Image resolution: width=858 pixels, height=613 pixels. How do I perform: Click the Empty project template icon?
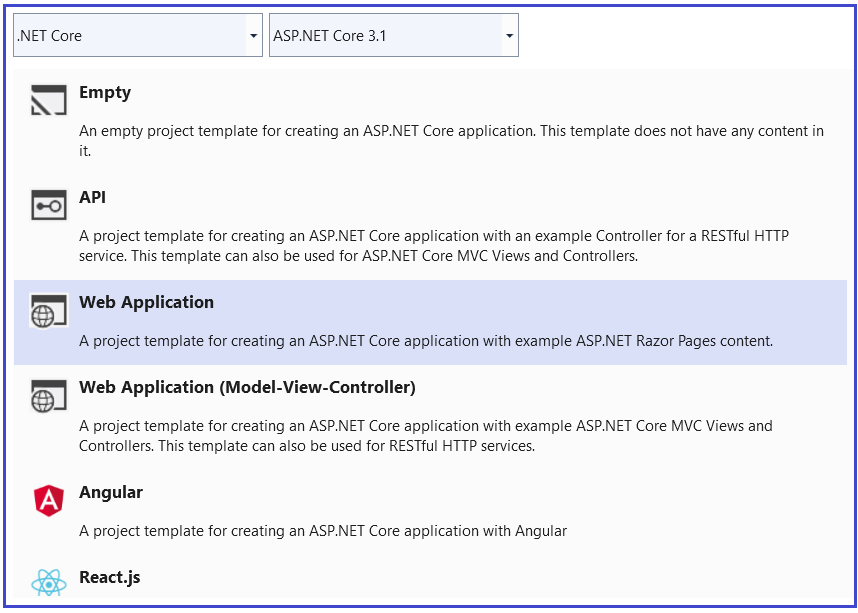point(49,100)
